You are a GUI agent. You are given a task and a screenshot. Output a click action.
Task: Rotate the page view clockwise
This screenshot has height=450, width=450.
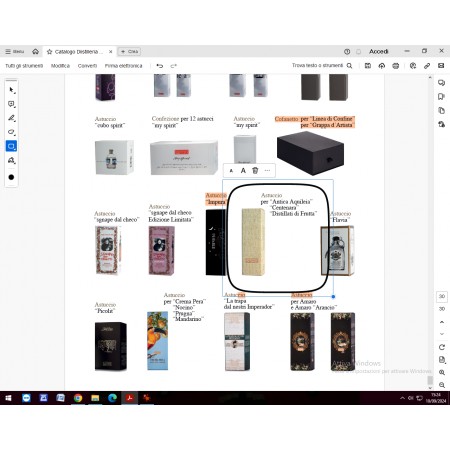coord(442,347)
